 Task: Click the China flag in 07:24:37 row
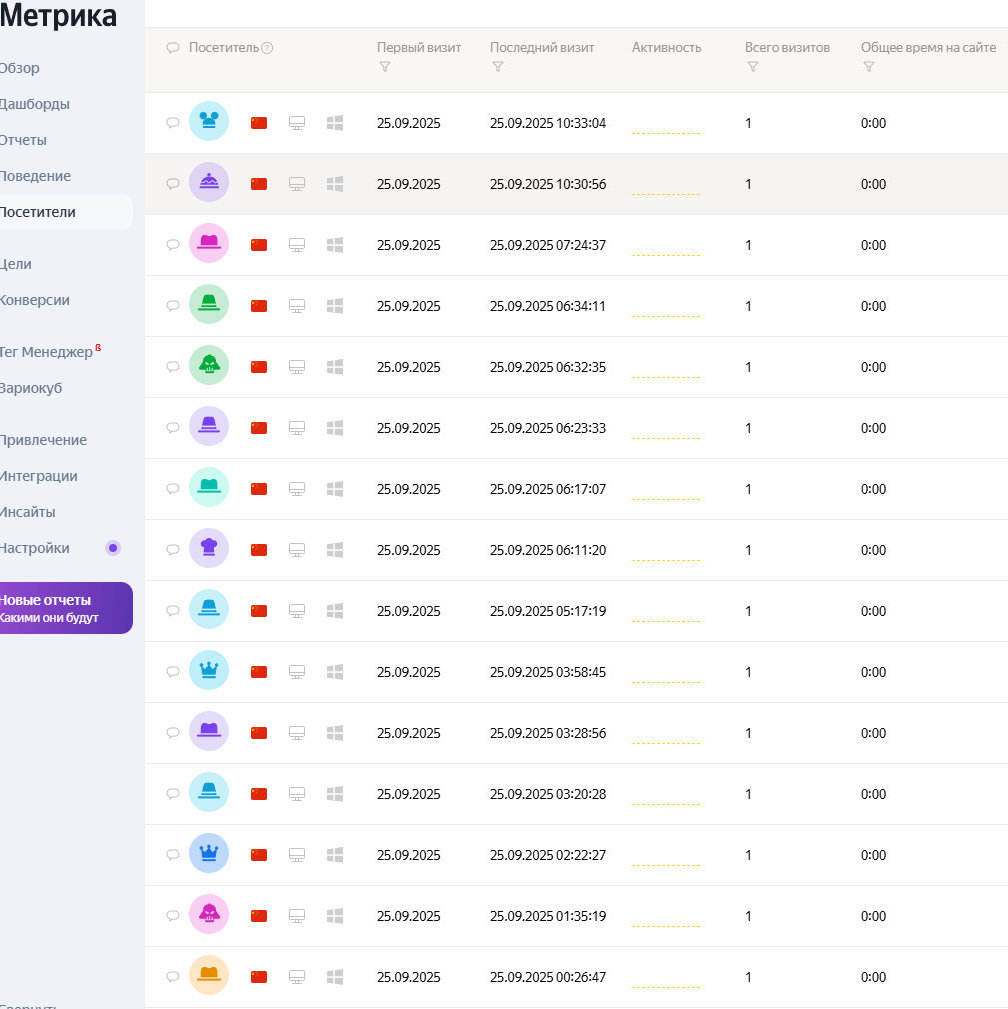pyautogui.click(x=259, y=245)
